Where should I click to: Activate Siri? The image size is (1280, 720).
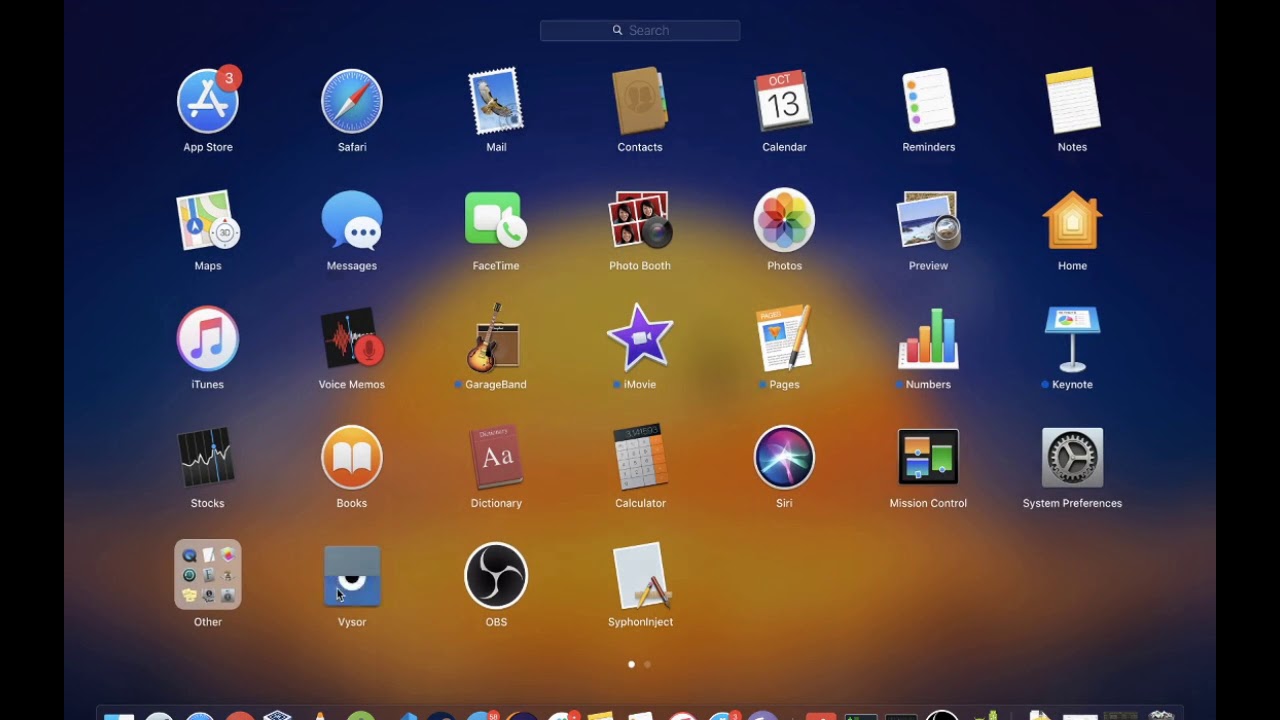[784, 457]
